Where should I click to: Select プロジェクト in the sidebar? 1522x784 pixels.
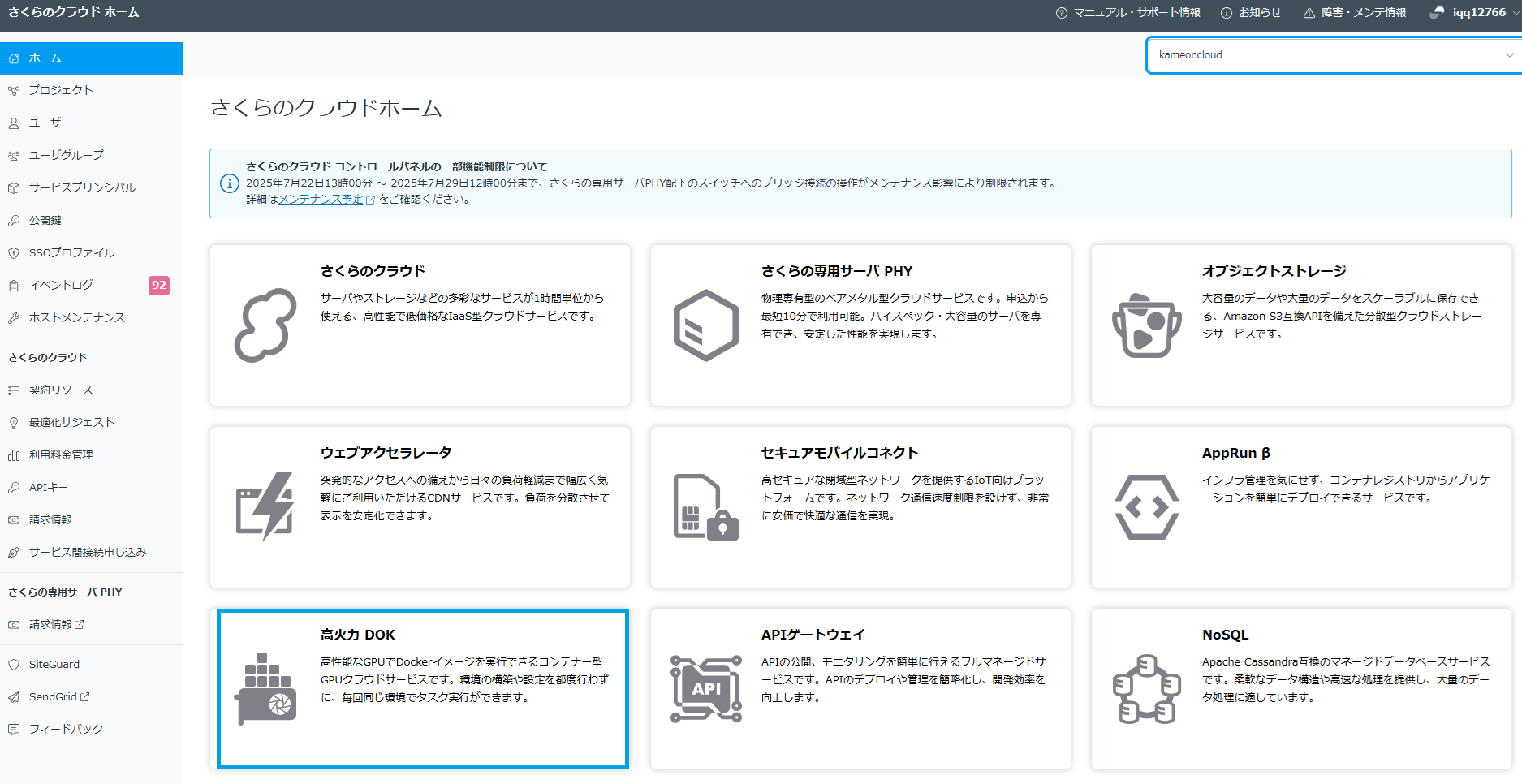tap(91, 91)
